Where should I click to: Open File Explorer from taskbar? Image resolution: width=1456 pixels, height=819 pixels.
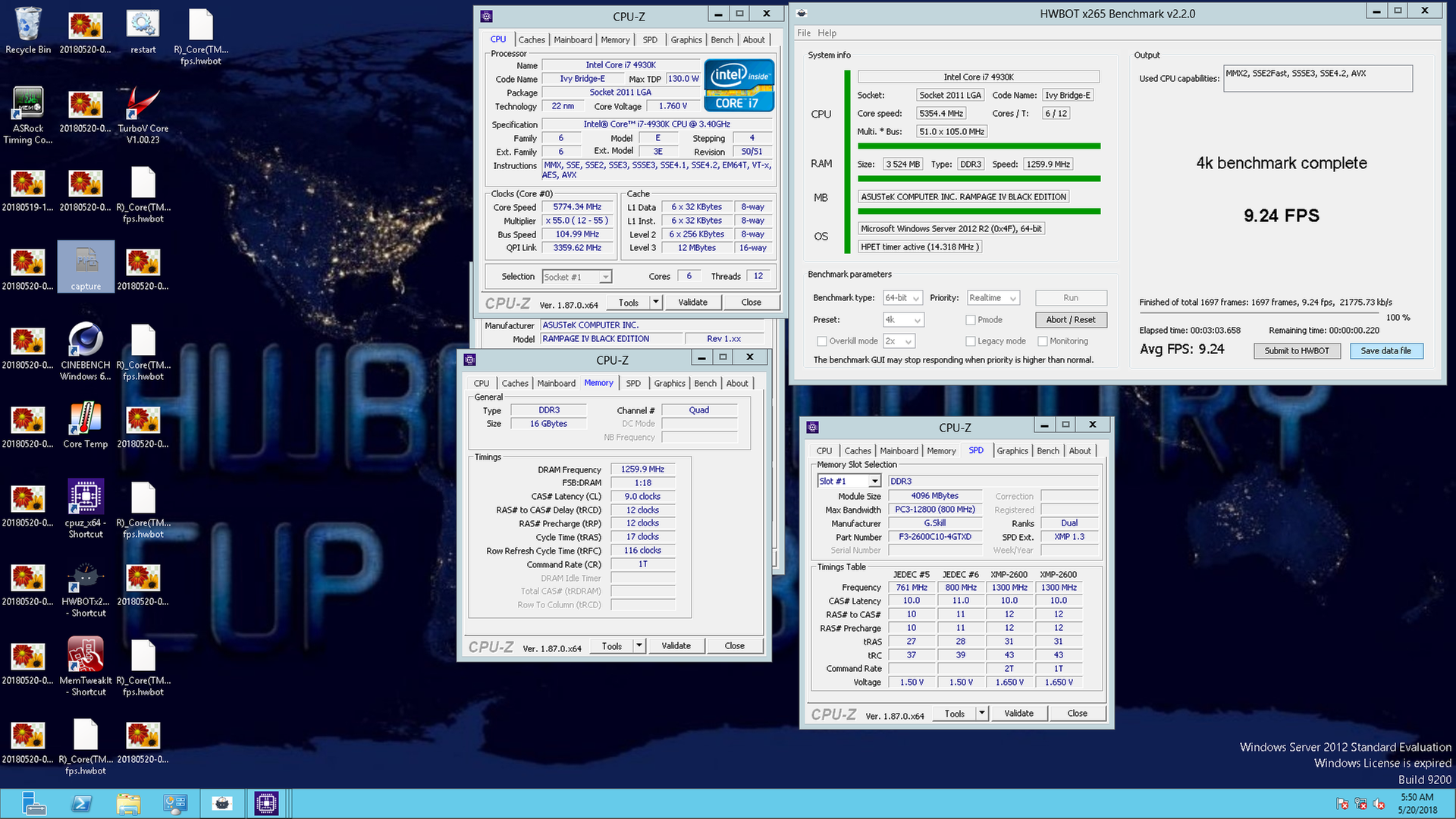(129, 803)
